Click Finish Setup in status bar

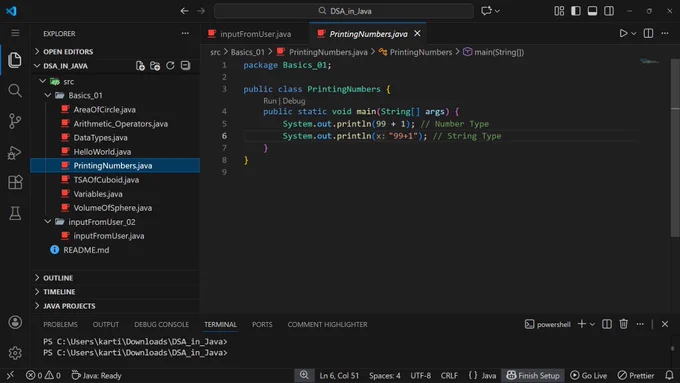tap(533, 375)
